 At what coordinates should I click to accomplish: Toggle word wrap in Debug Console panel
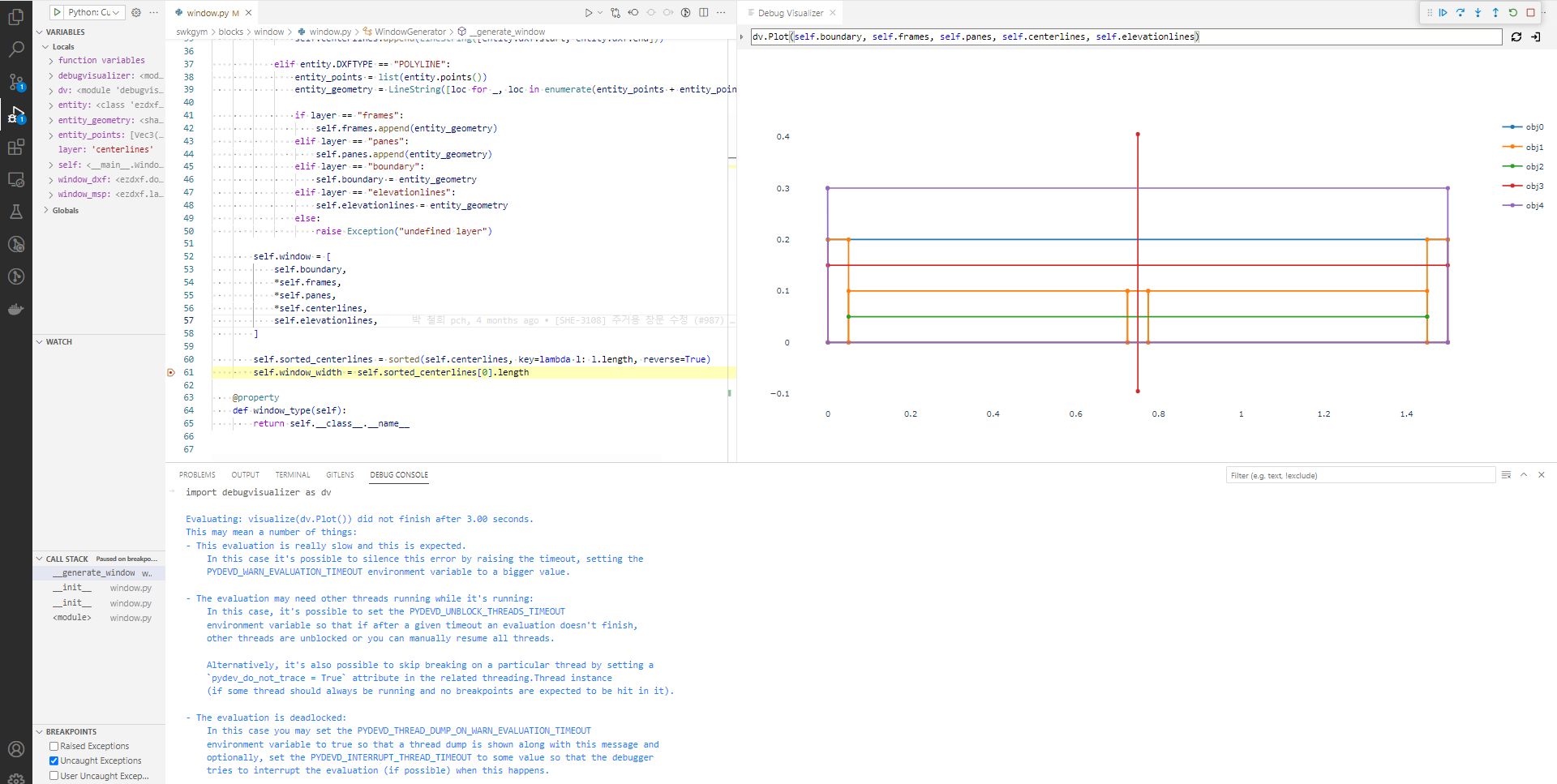(1506, 475)
